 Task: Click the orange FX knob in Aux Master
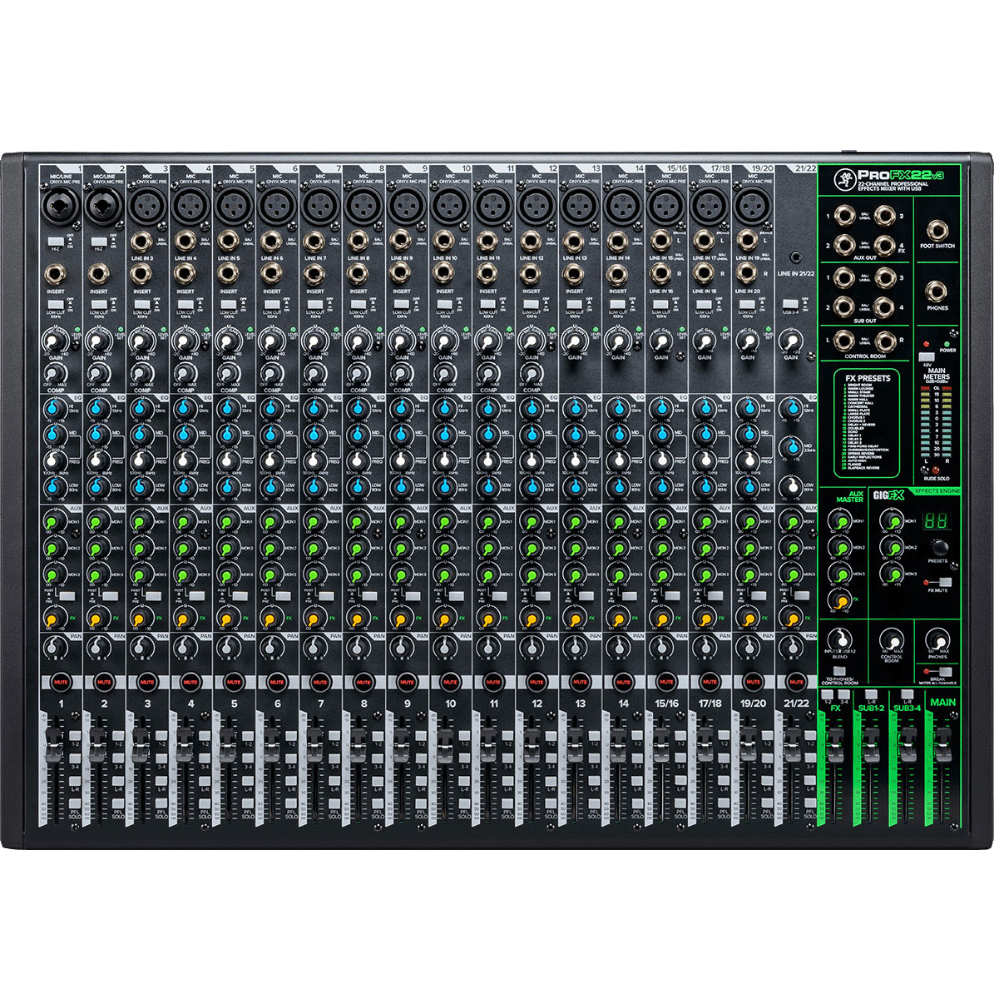pyautogui.click(x=840, y=601)
